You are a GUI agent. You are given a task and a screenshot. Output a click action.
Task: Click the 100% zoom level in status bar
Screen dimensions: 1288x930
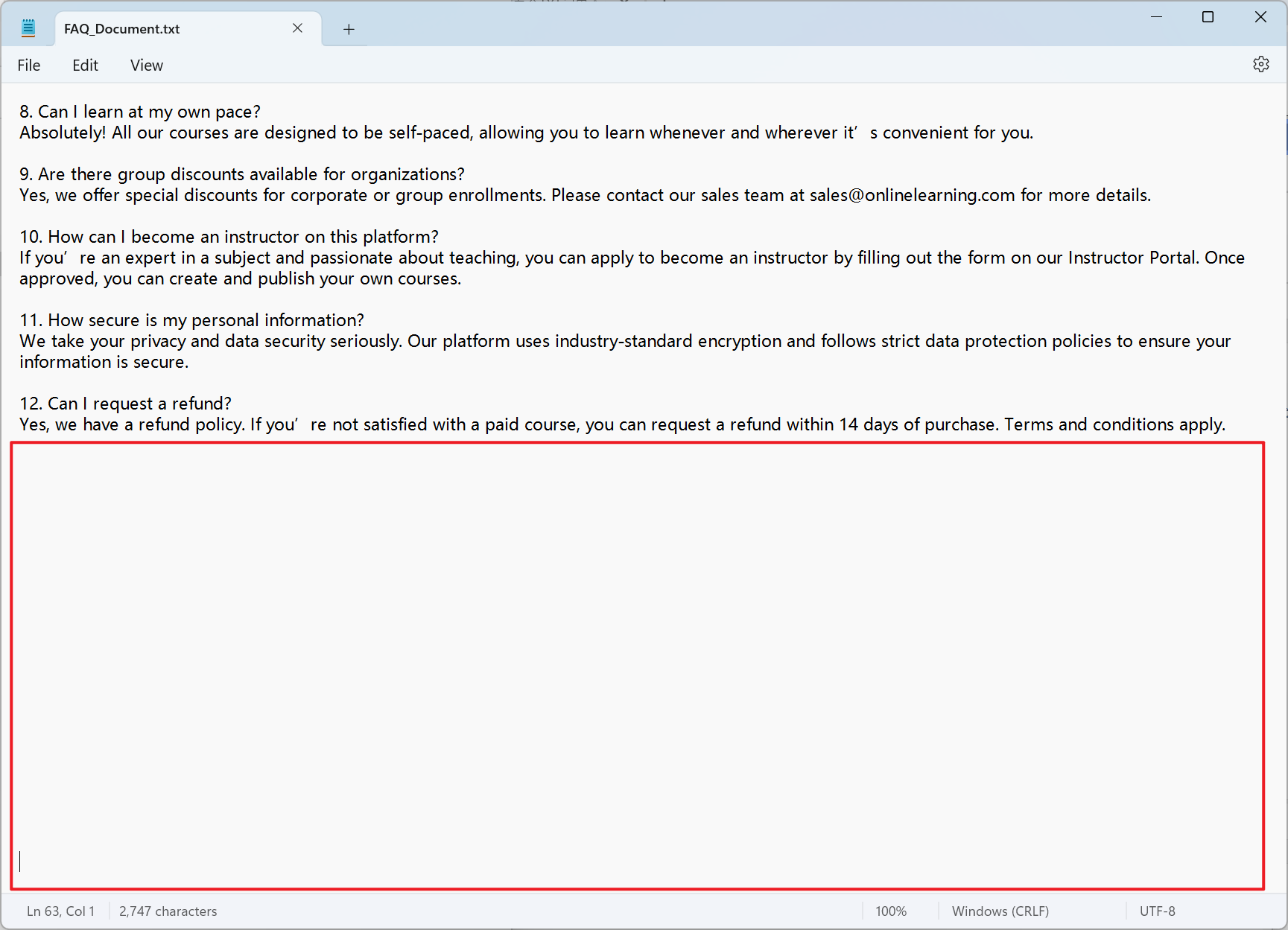[890, 911]
